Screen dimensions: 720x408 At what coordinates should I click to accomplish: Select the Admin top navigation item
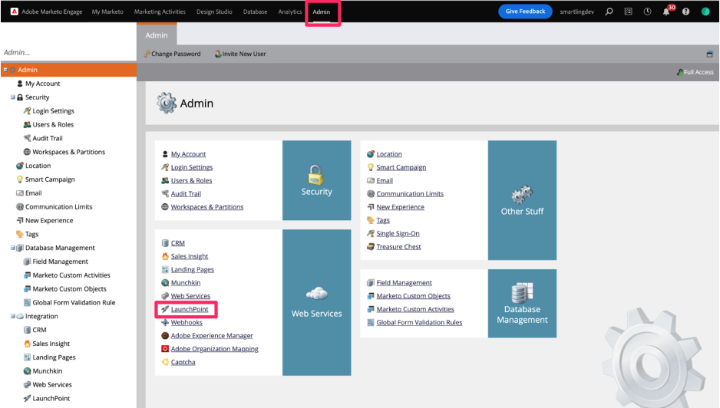pos(321,12)
